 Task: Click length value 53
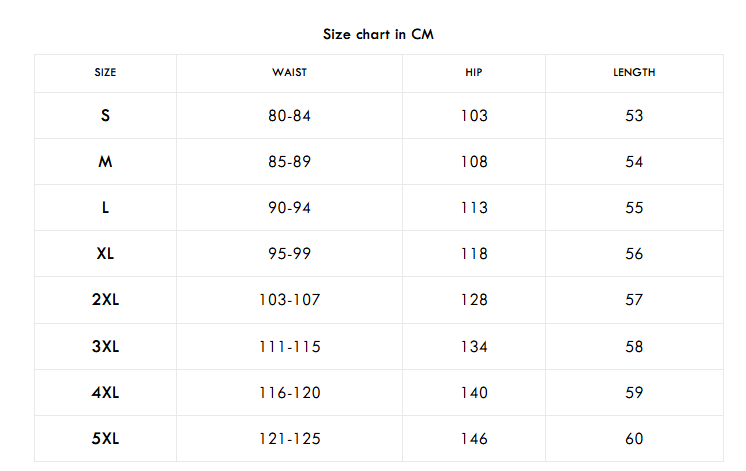click(634, 116)
